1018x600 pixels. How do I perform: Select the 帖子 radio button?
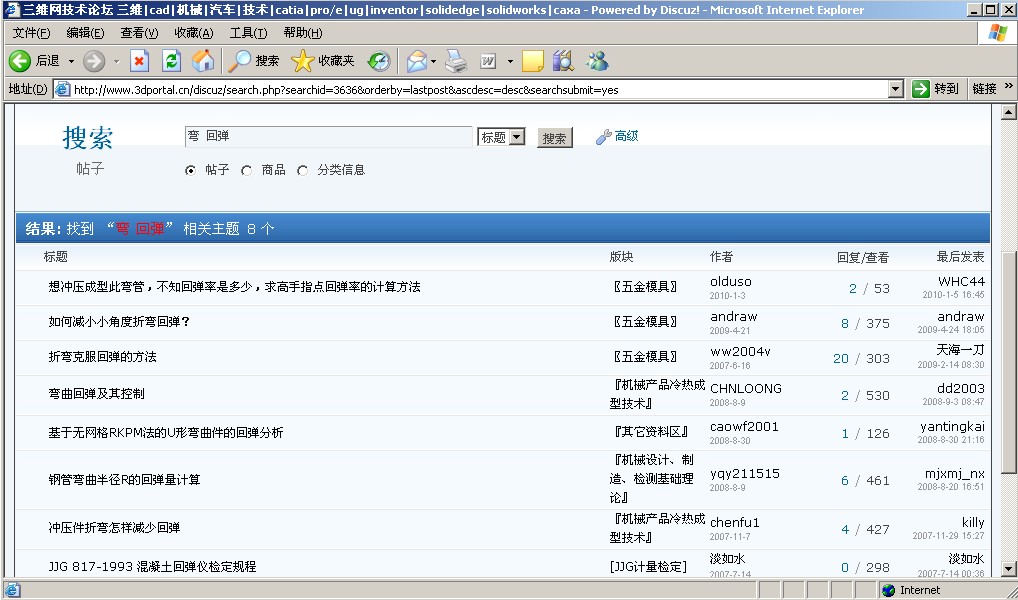(x=190, y=170)
